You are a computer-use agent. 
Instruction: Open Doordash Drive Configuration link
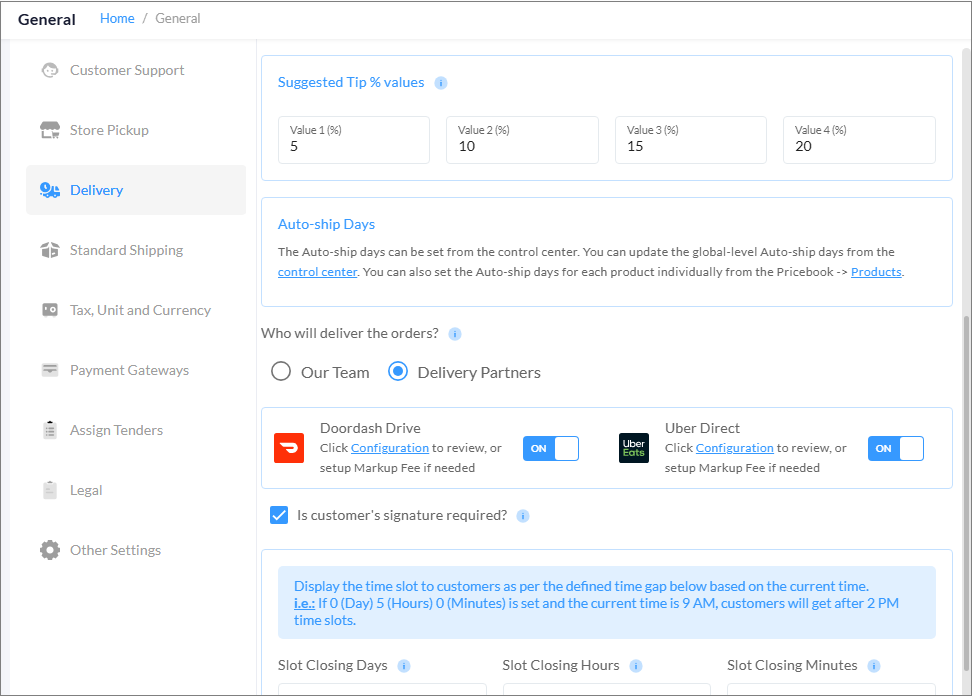(x=390, y=448)
